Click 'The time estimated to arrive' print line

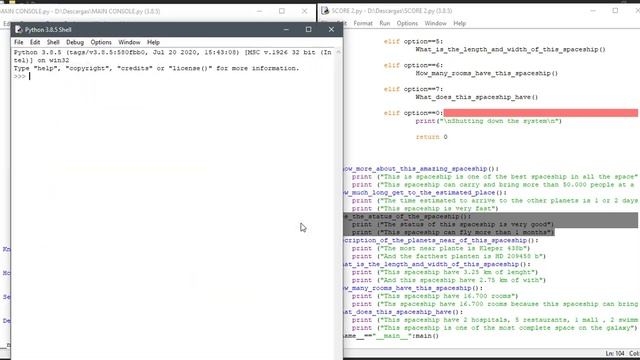click(x=495, y=200)
